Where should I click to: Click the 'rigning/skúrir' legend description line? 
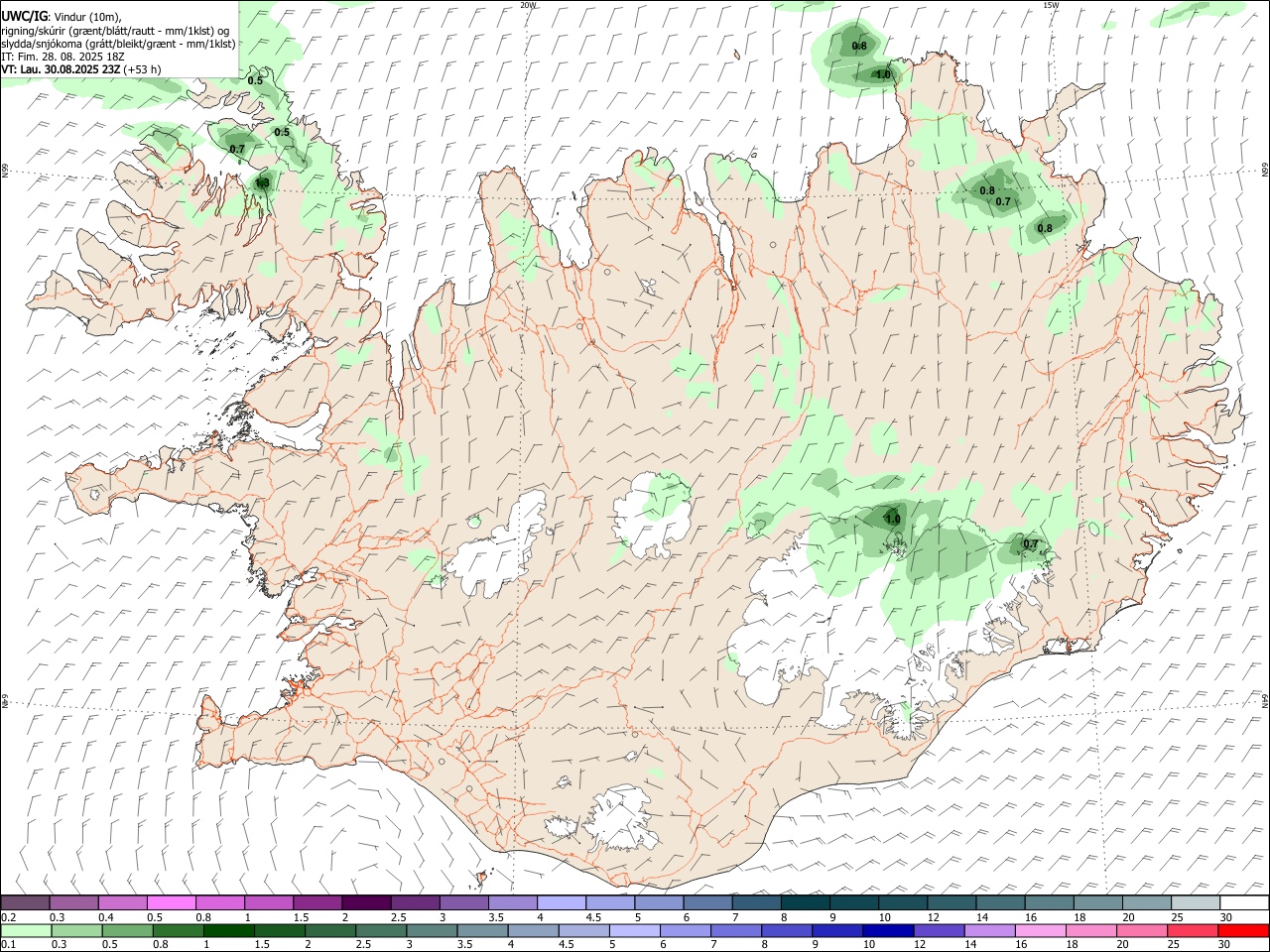click(115, 31)
